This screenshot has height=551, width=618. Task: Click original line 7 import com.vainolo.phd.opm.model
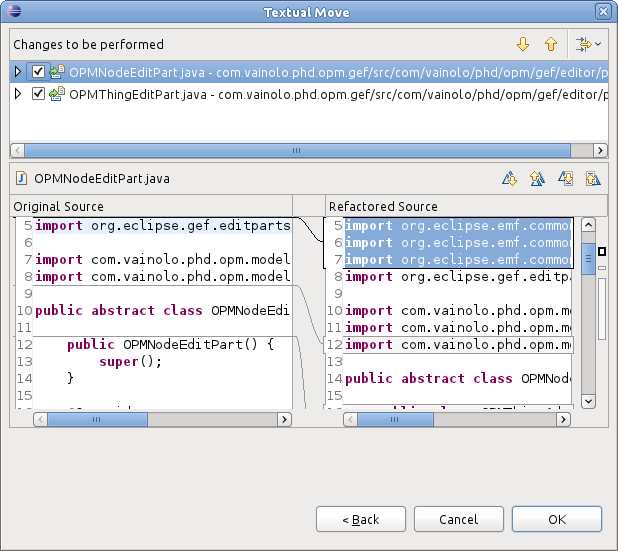click(163, 260)
